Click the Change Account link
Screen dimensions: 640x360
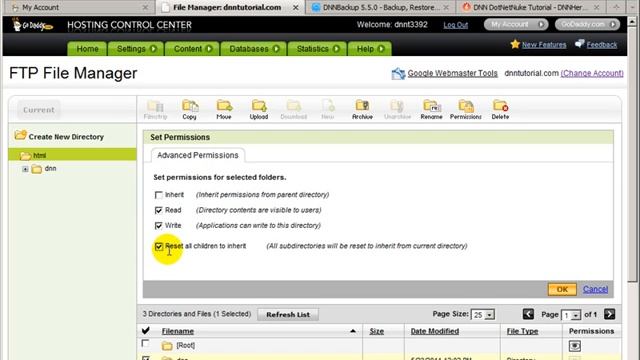pyautogui.click(x=592, y=73)
